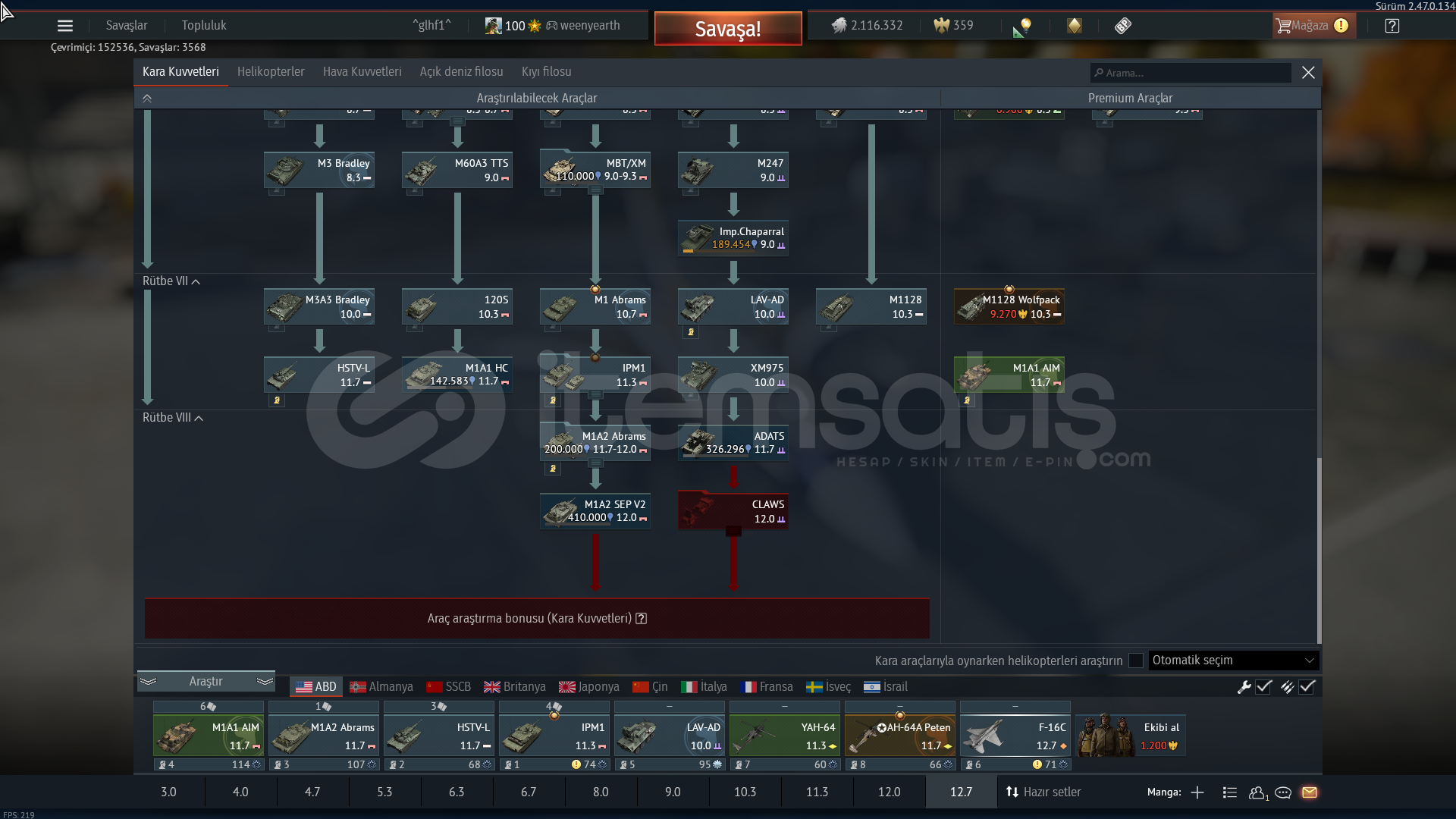Toggle research helicopters with ground vehicles checkbox
Image resolution: width=1456 pixels, height=819 pixels.
click(x=1136, y=661)
